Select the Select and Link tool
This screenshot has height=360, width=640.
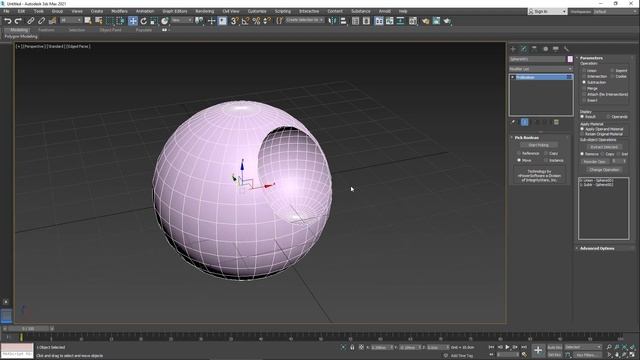(x=31, y=21)
